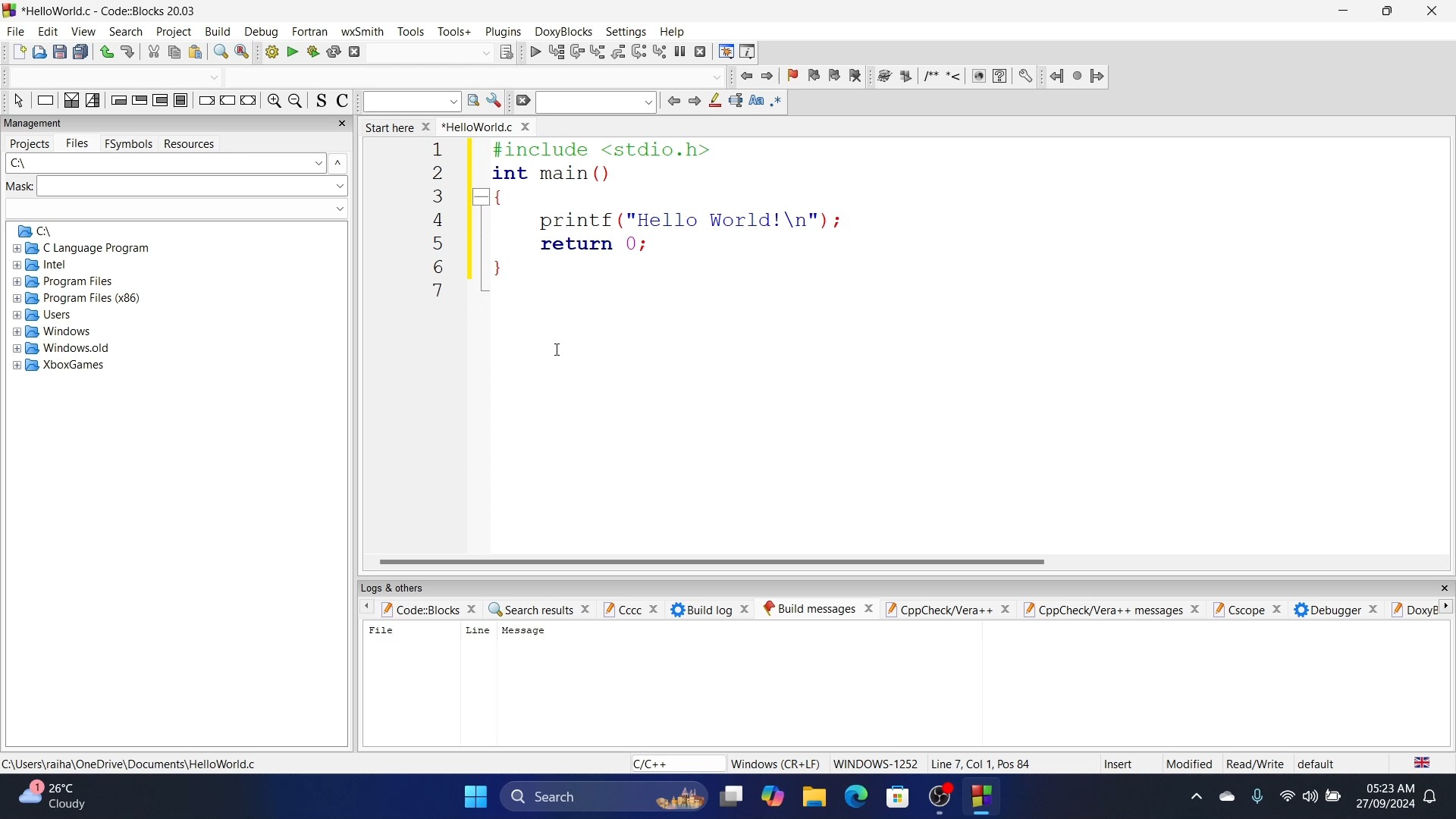The image size is (1456, 819).
Task: Close the Management panel
Action: point(343,125)
